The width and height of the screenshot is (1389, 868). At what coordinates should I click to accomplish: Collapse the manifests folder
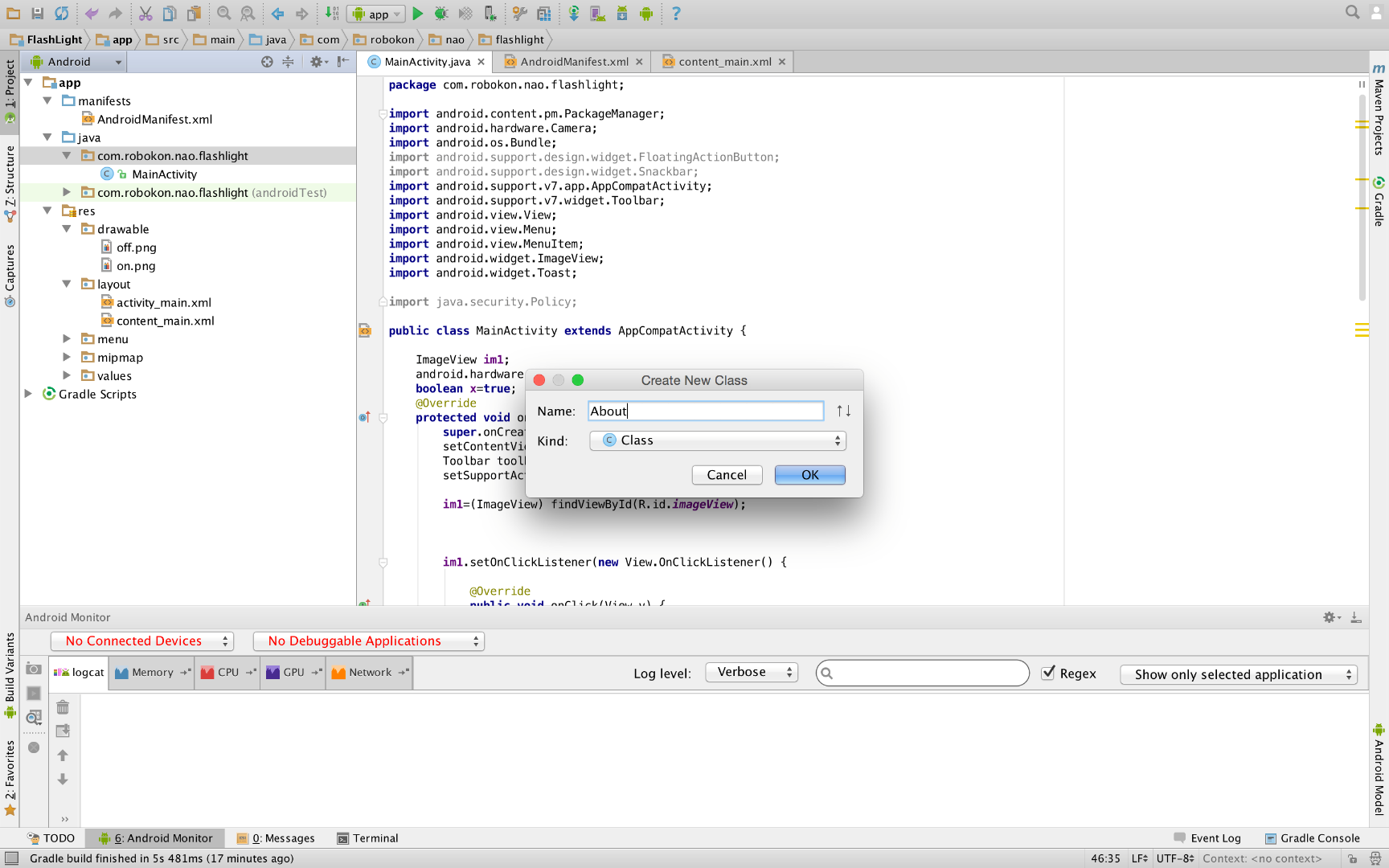(x=47, y=101)
